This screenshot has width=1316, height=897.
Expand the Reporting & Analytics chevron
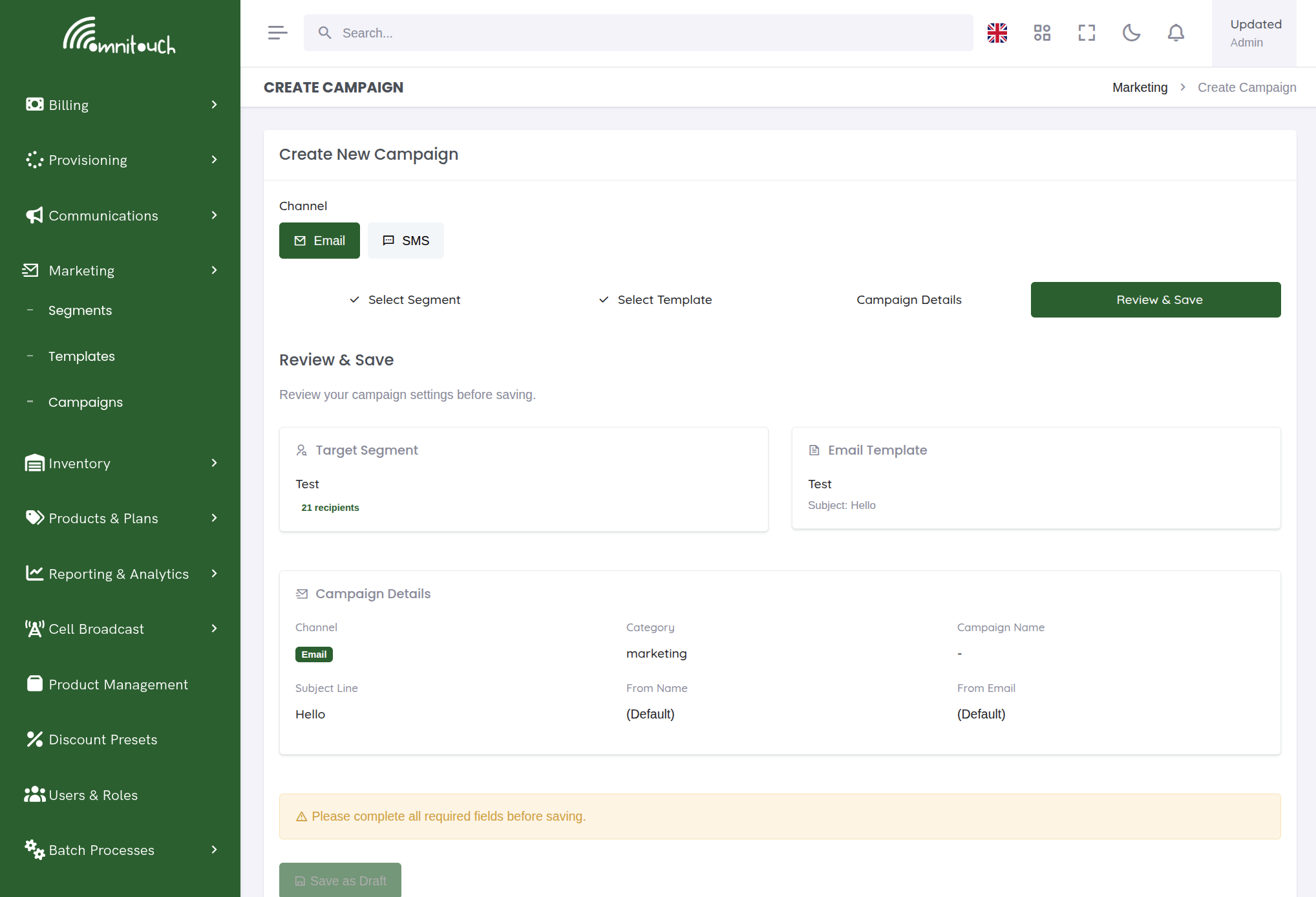tap(214, 573)
